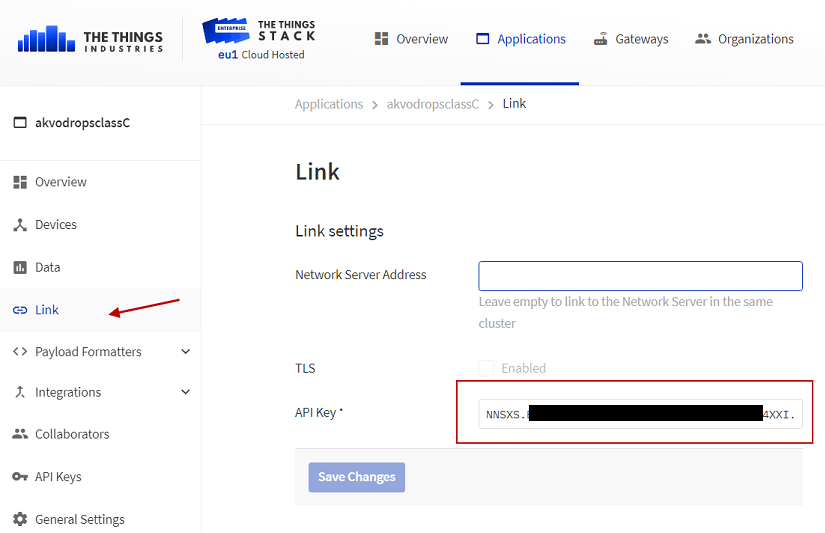Click the Integrations merge icon
825x533 pixels.
[20, 392]
